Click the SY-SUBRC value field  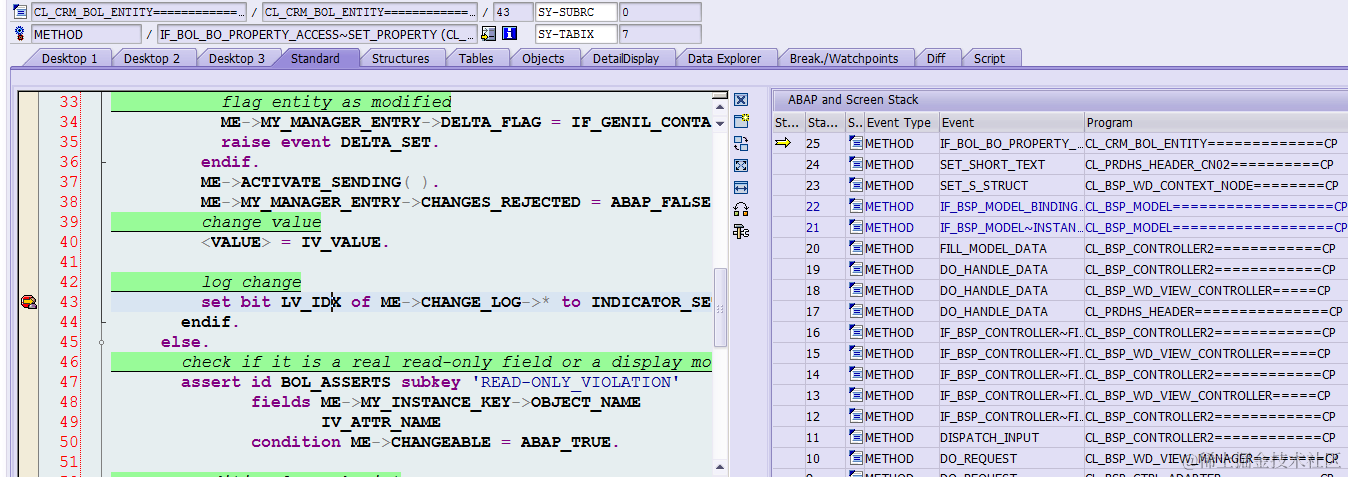[659, 12]
